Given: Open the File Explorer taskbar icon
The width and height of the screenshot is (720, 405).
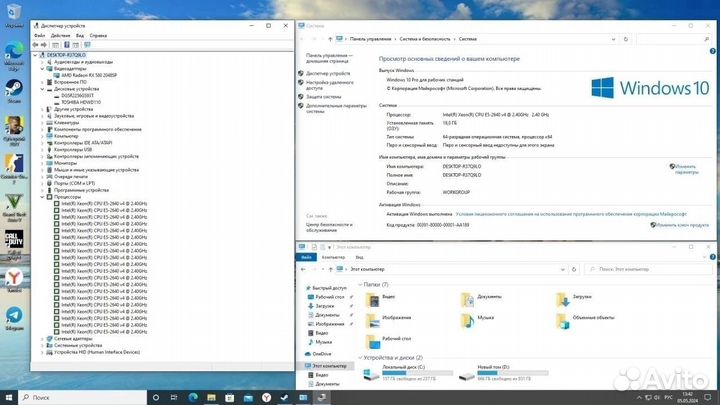Looking at the screenshot, I should coord(211,398).
